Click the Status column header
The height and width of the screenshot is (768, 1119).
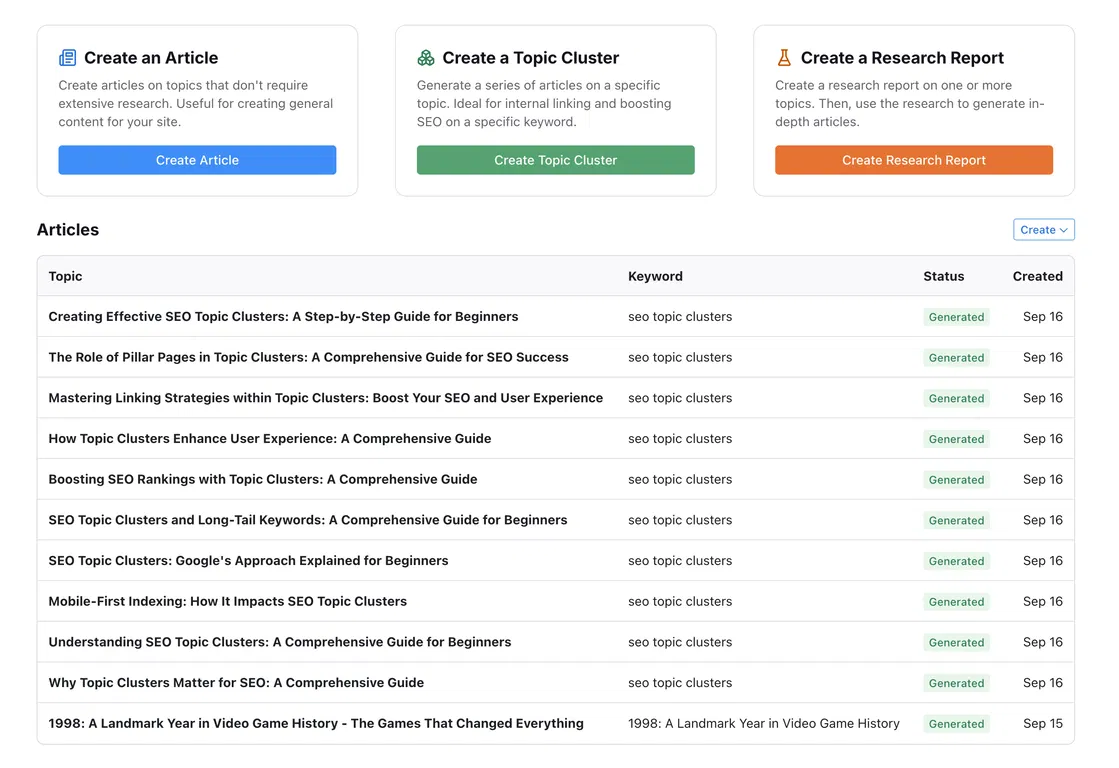(x=943, y=276)
